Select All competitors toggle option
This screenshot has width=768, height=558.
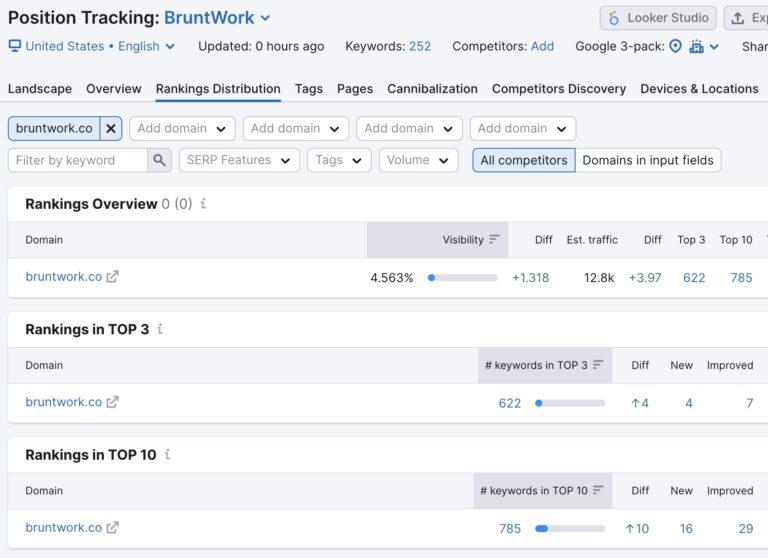524,160
